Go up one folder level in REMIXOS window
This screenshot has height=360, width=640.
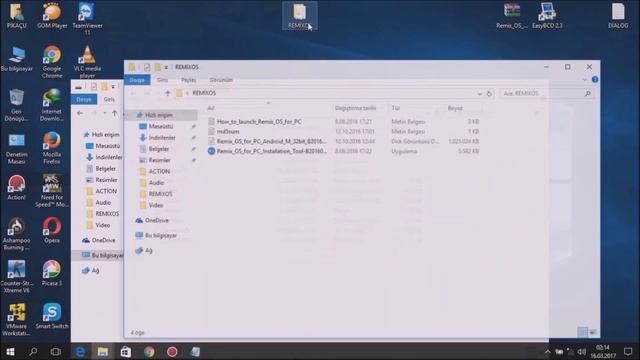[x=167, y=93]
